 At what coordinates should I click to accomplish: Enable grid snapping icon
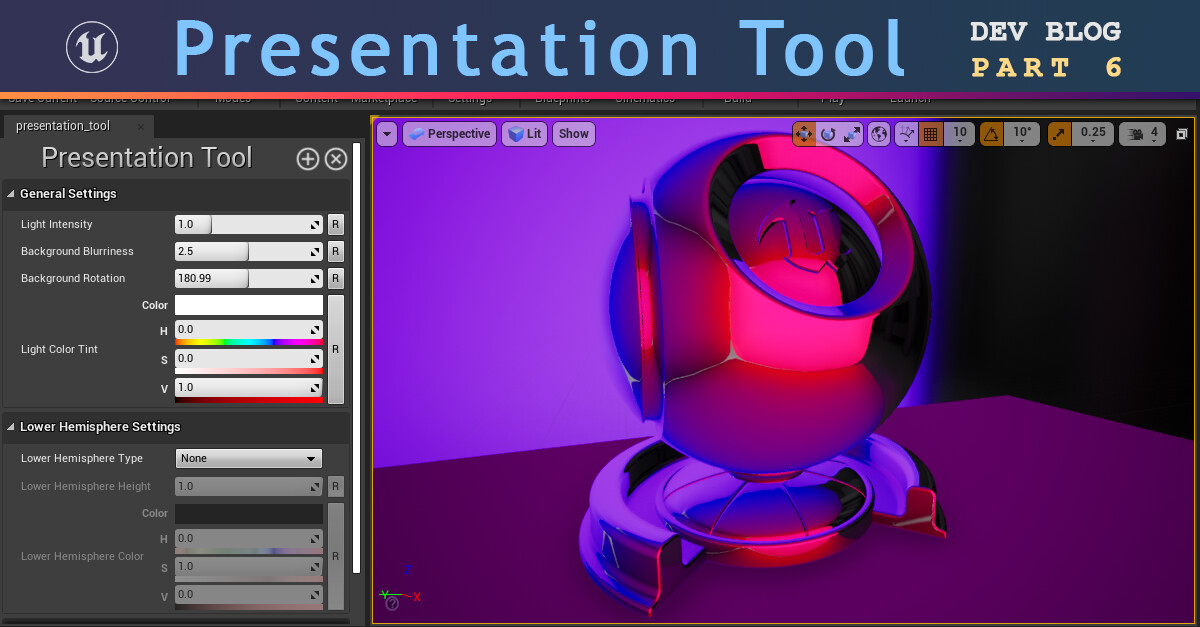point(930,133)
